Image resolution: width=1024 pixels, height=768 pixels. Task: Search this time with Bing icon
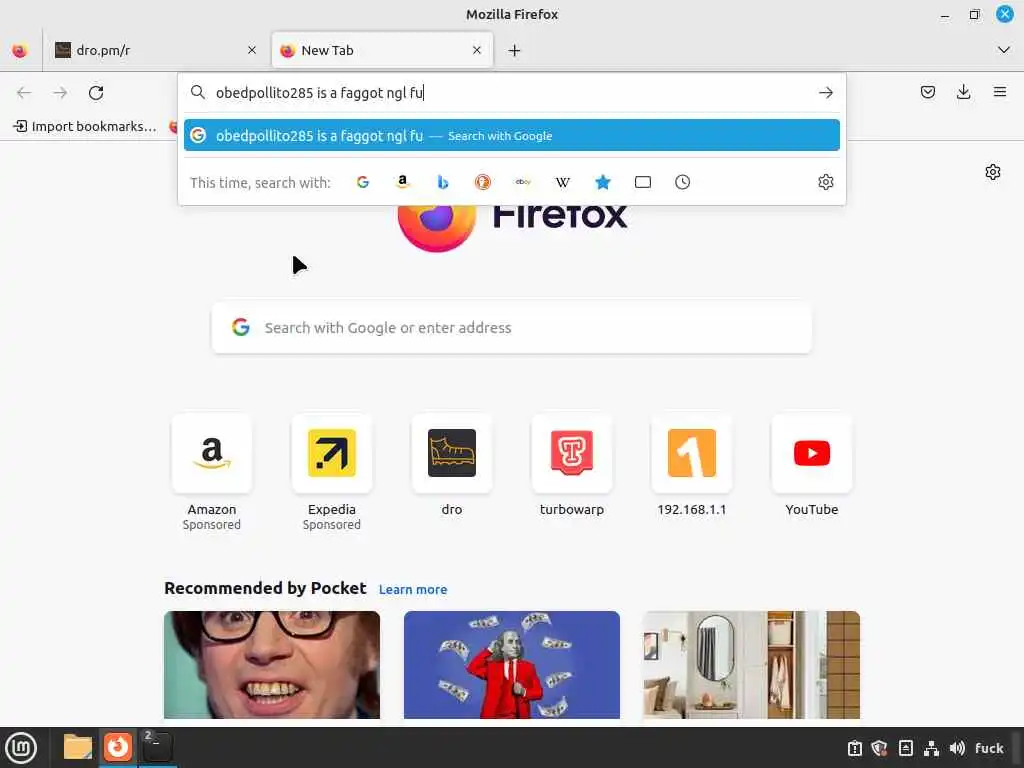coord(443,182)
